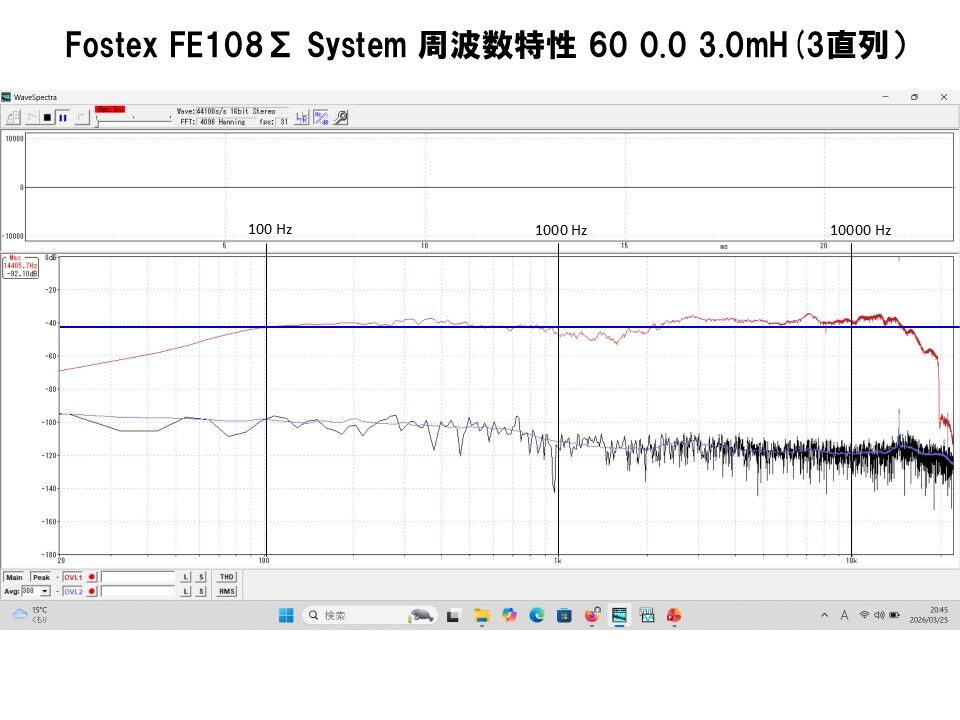Click the Pause button in WaveSpectra toolbar

[62, 118]
